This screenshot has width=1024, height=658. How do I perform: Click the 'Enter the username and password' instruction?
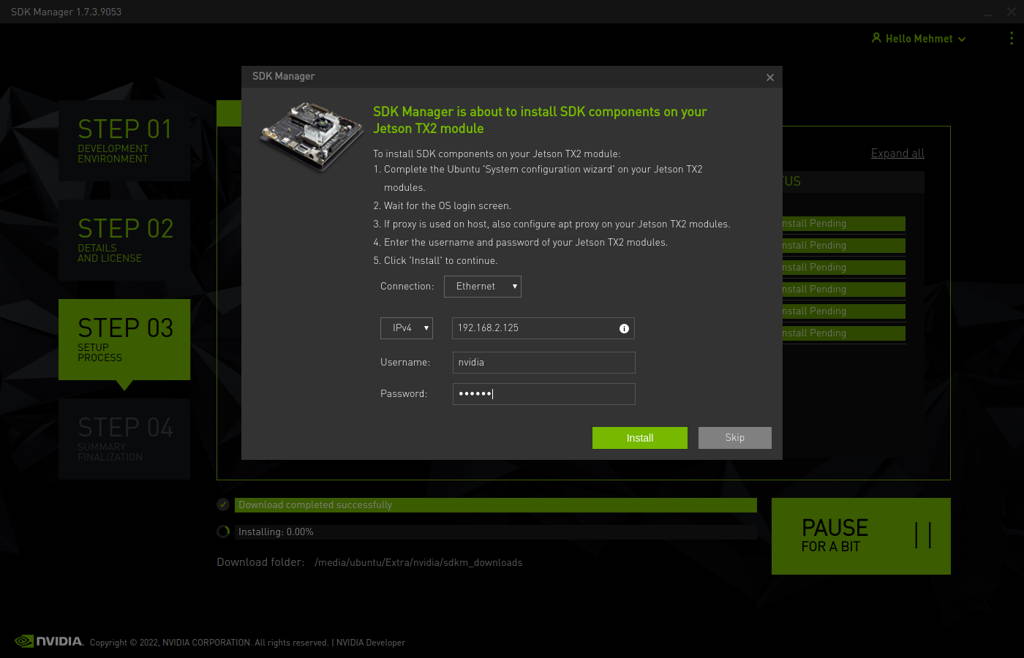[x=520, y=242]
